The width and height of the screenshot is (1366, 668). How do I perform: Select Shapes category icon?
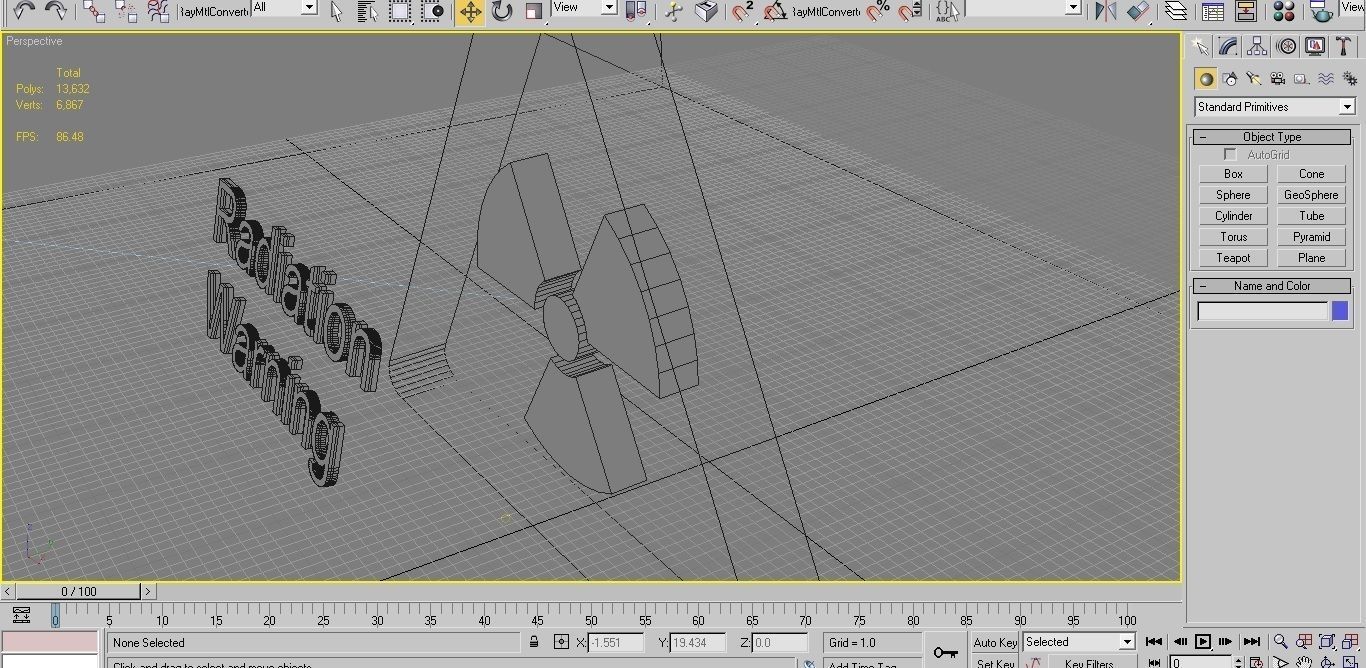(x=1230, y=79)
